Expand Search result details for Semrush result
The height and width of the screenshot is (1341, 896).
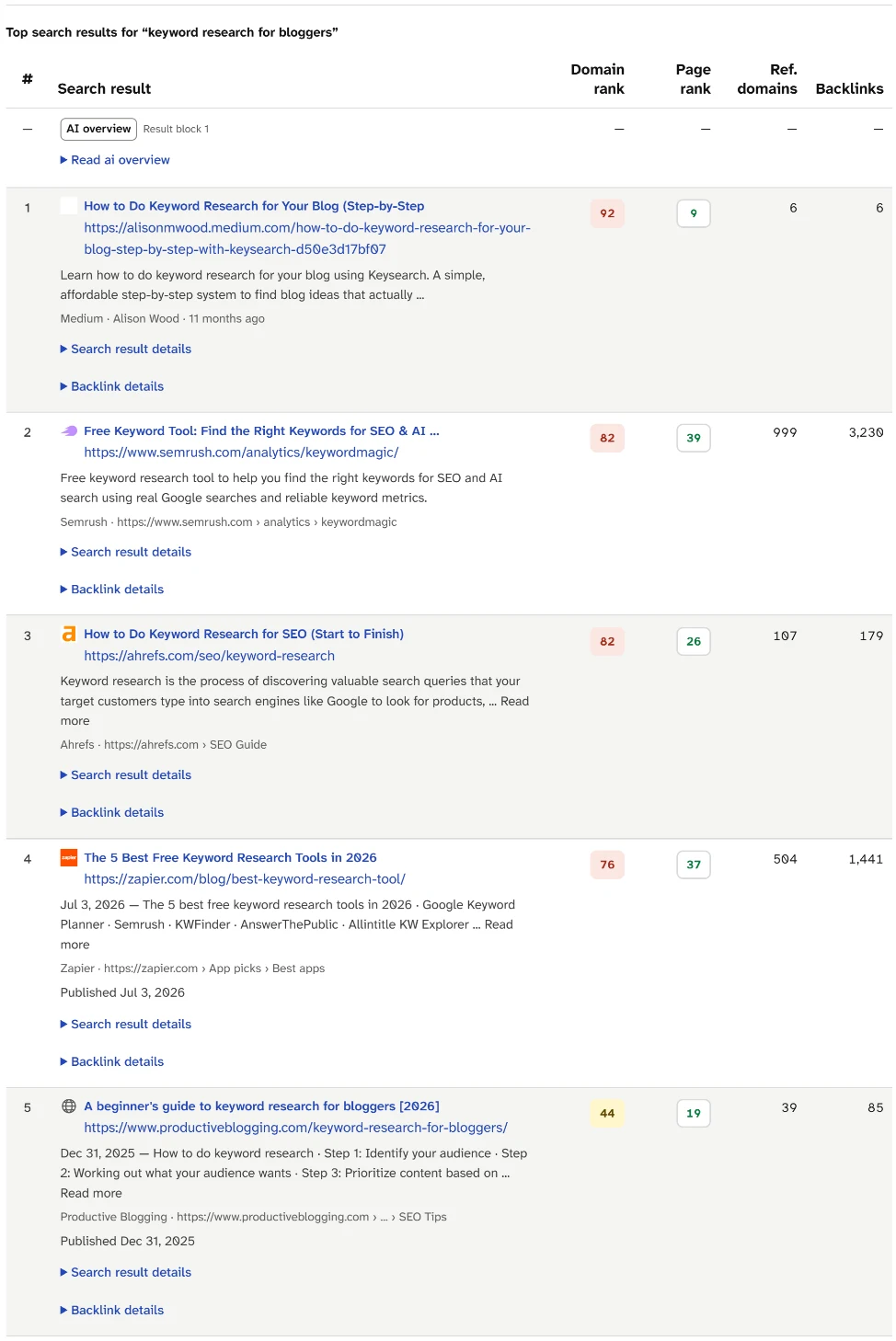point(126,552)
